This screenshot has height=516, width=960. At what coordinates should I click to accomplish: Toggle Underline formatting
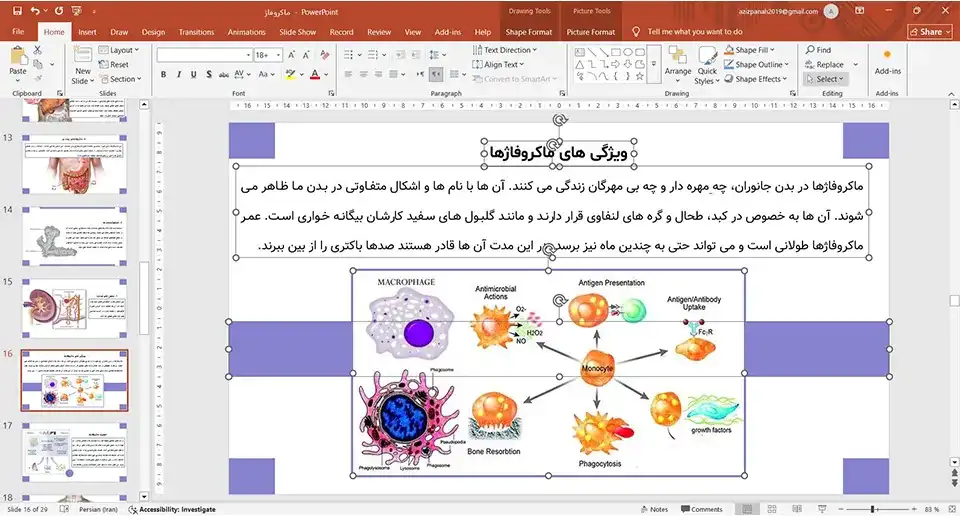(x=193, y=74)
